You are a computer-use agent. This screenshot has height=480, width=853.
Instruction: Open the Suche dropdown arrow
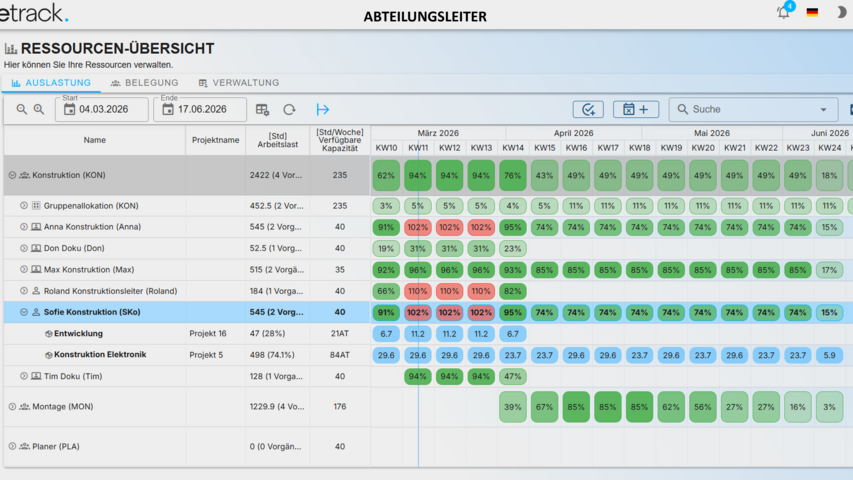coord(824,109)
